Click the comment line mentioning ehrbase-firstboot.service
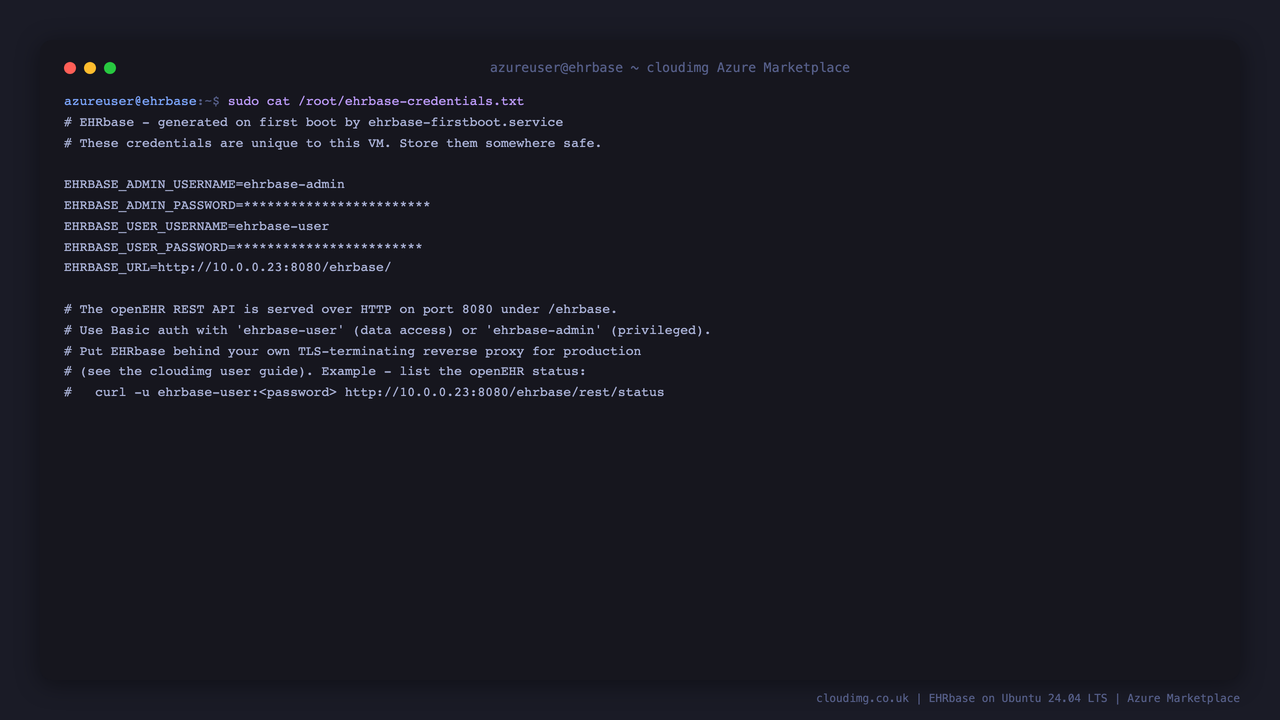The height and width of the screenshot is (720, 1280). pyautogui.click(x=313, y=122)
